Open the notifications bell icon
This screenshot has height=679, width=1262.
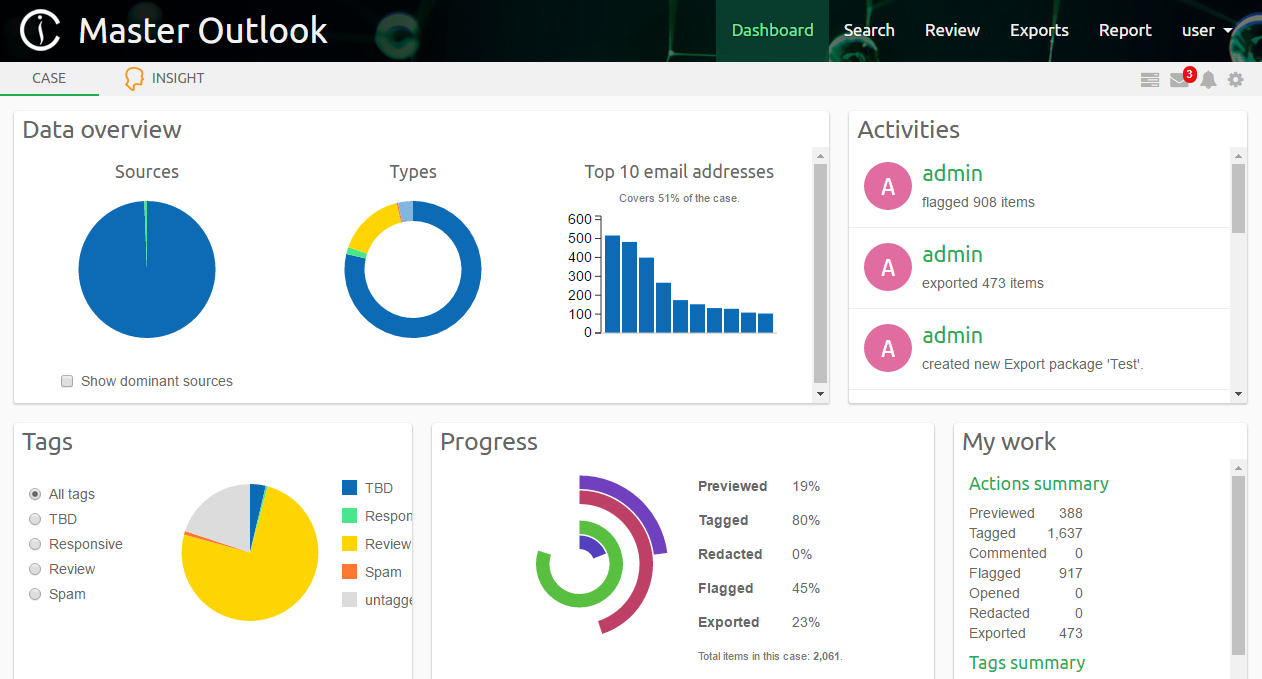coord(1208,79)
